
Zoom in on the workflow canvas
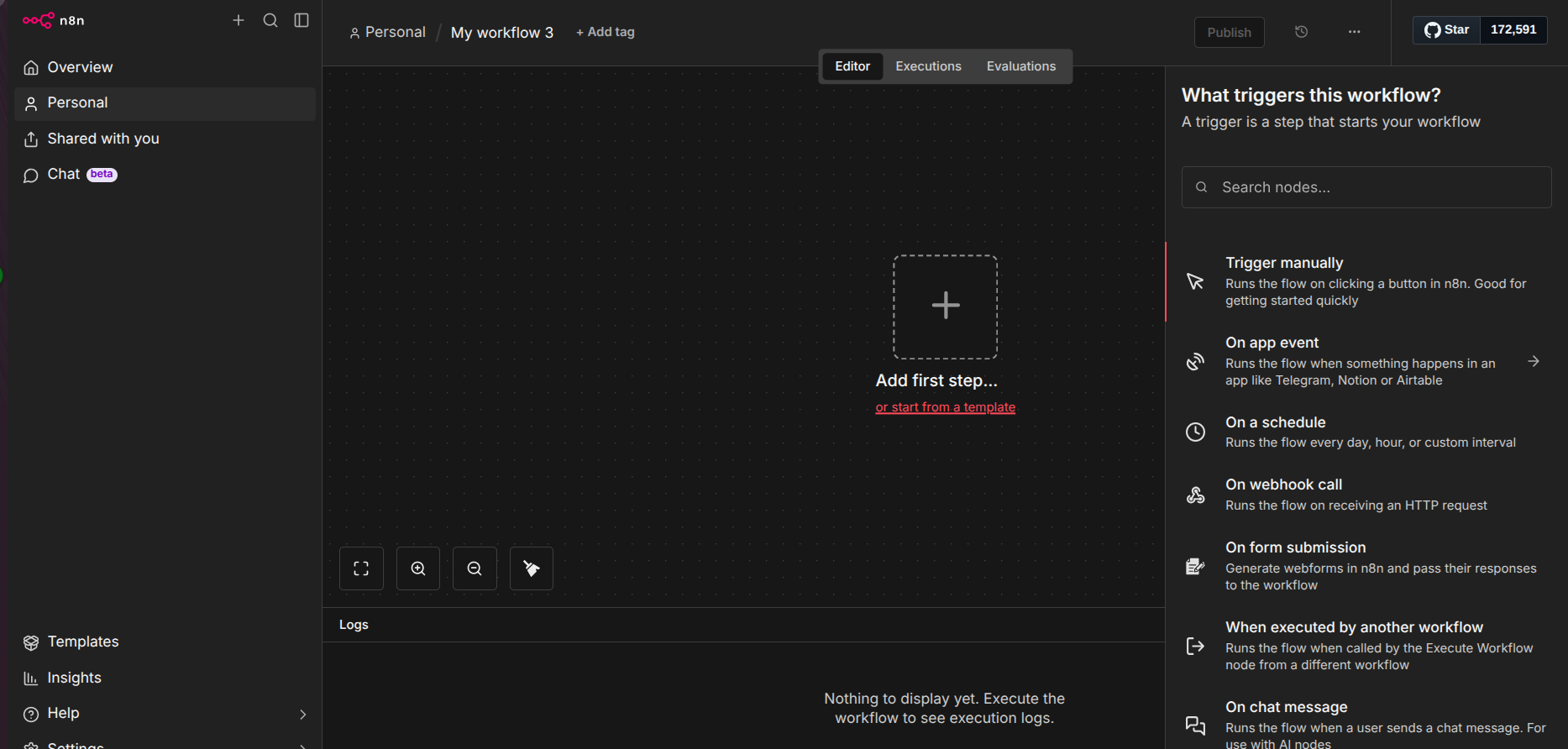point(418,568)
